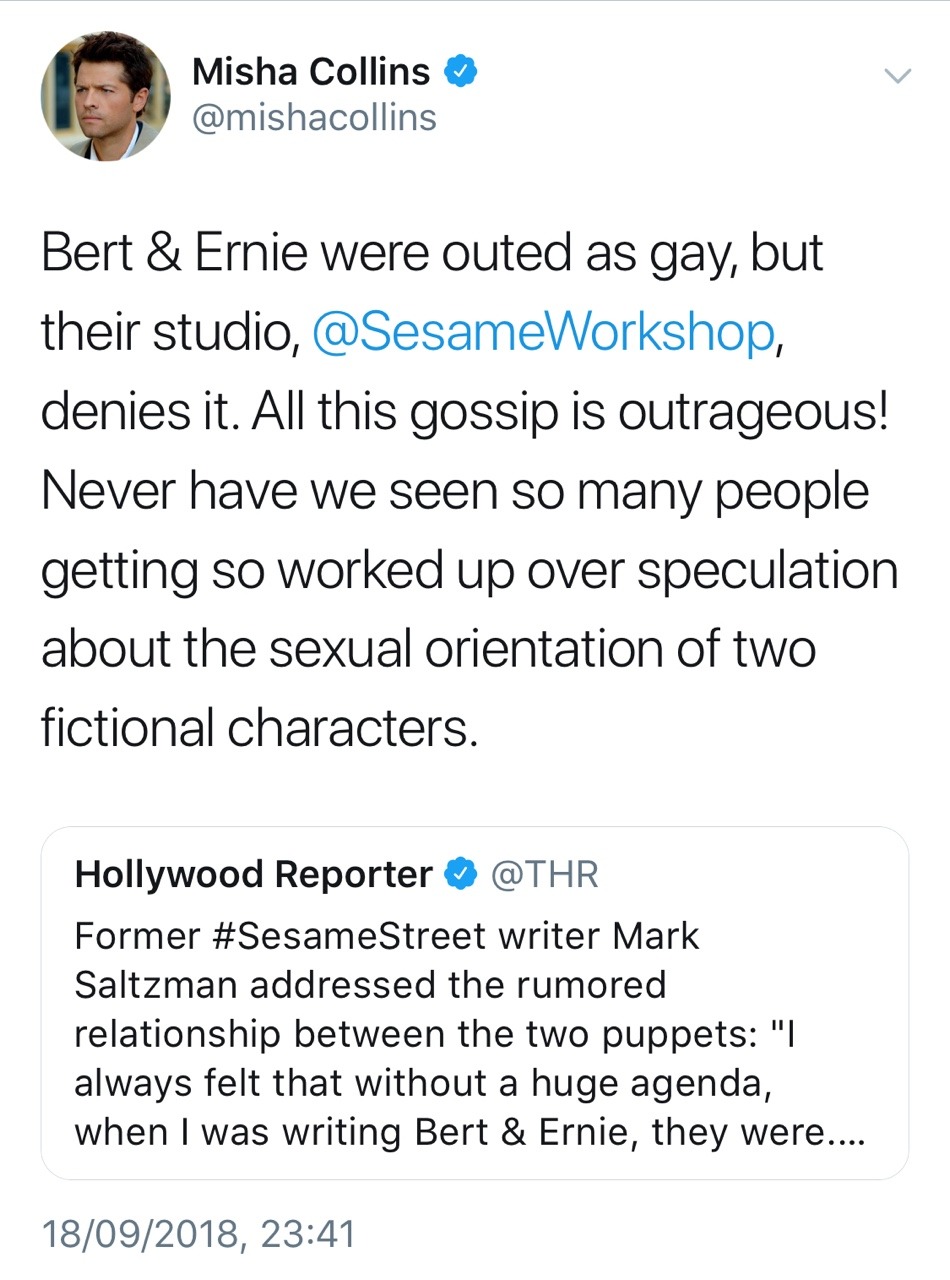This screenshot has width=950, height=1280.
Task: Click the 23:41 time in the timestamp
Action: point(307,1233)
